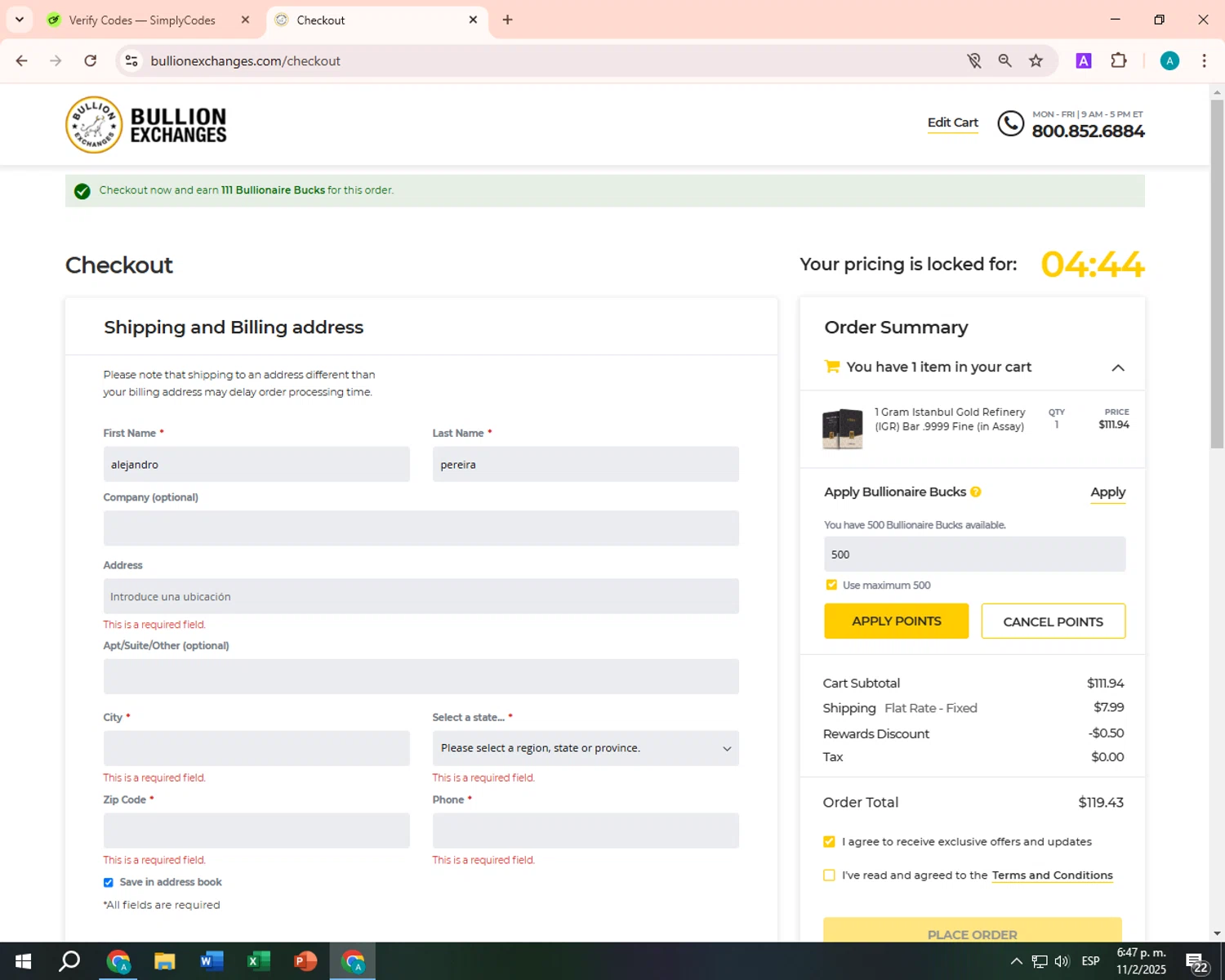Click the Bullion Exchanges logo
Screen dimensions: 1225x980
coord(146,125)
